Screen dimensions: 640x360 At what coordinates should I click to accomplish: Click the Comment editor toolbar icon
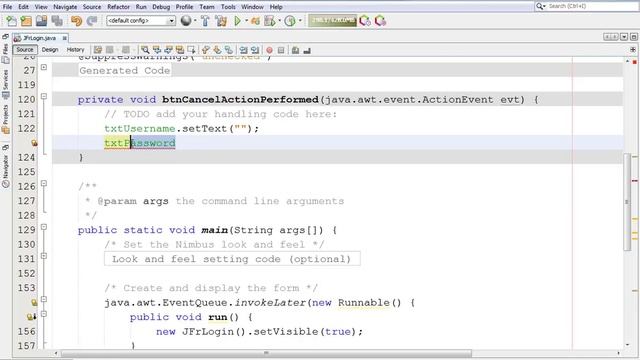(x=295, y=50)
